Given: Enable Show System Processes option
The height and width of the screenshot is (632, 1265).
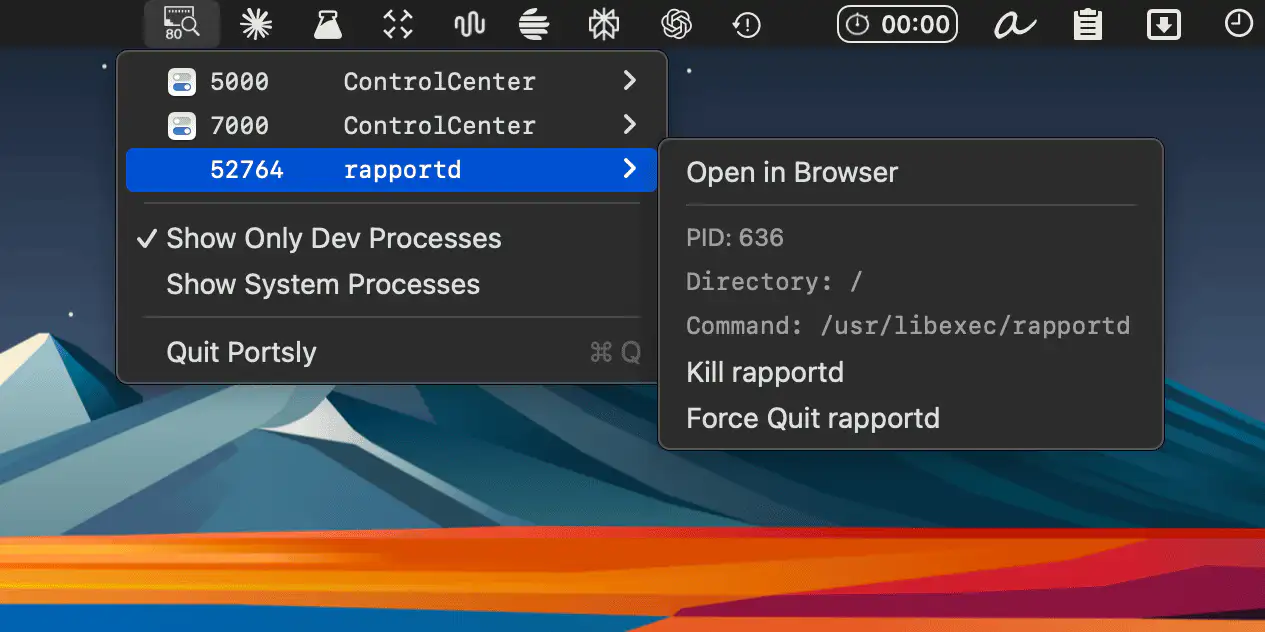Looking at the screenshot, I should tap(322, 285).
